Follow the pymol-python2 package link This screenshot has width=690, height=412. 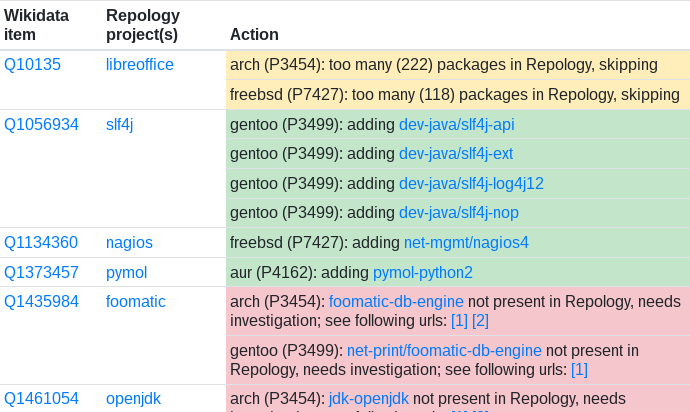coord(423,272)
